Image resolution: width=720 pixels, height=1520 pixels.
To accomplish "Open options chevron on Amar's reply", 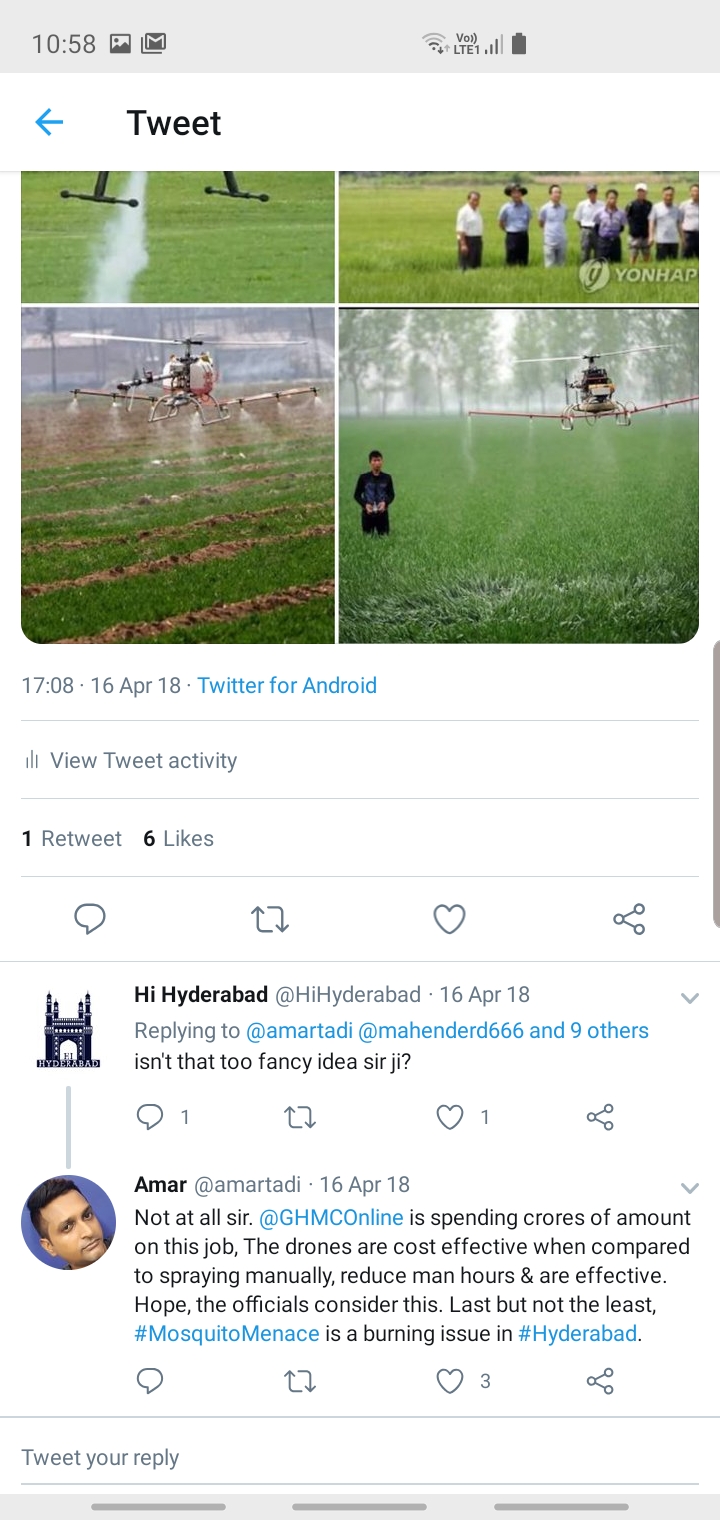I will tap(689, 1187).
